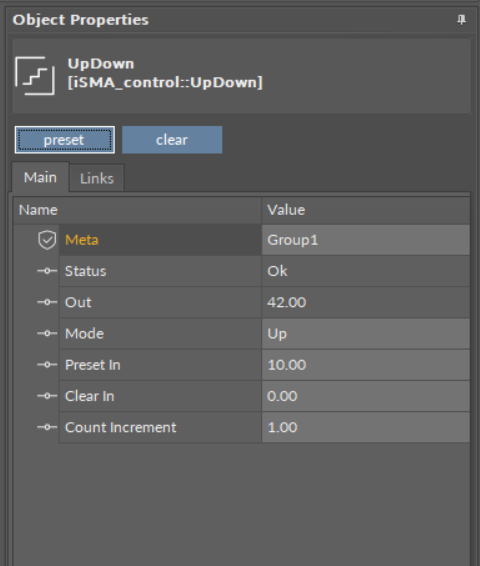Click the slot icon beside Status
Screen dimensions: 480x566
(x=47, y=271)
